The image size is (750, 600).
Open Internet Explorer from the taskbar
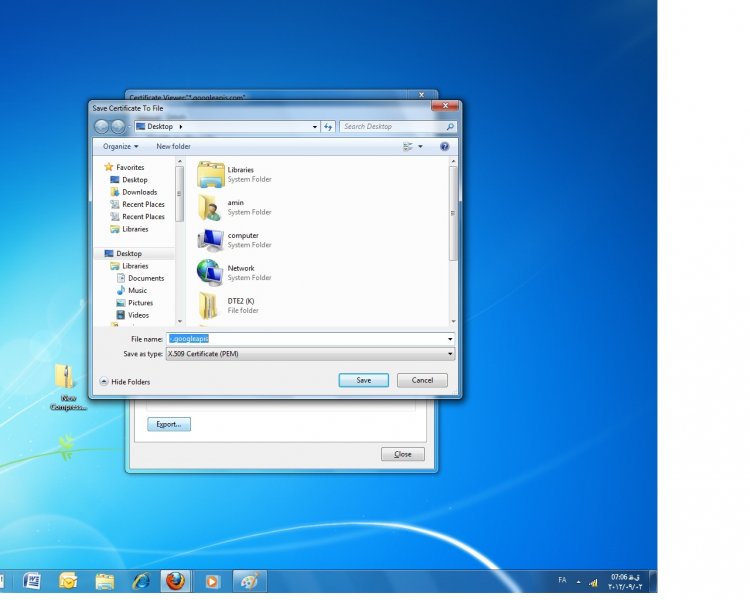(x=141, y=581)
